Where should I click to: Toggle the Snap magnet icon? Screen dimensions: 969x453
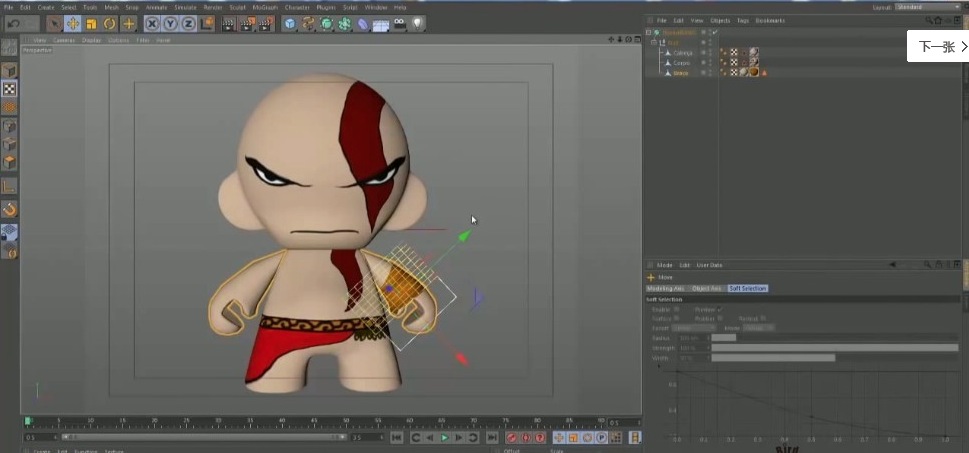(9, 209)
